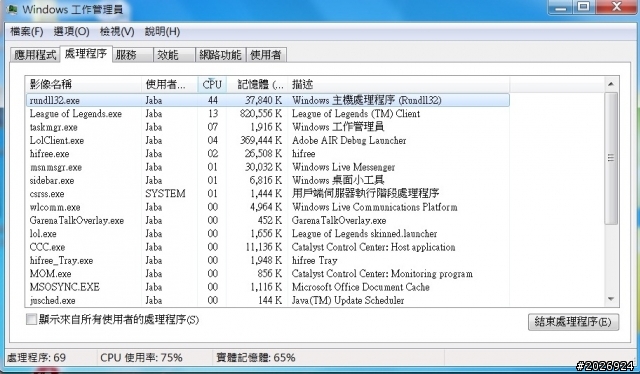Click Windows Live Communications Platform description

point(374,207)
